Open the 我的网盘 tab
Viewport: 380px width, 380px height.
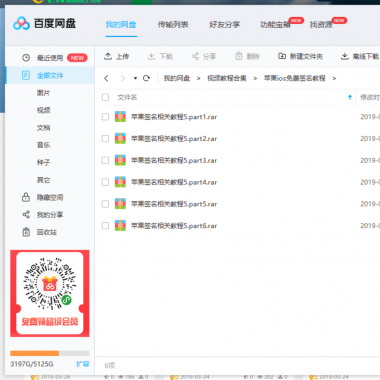pos(121,24)
